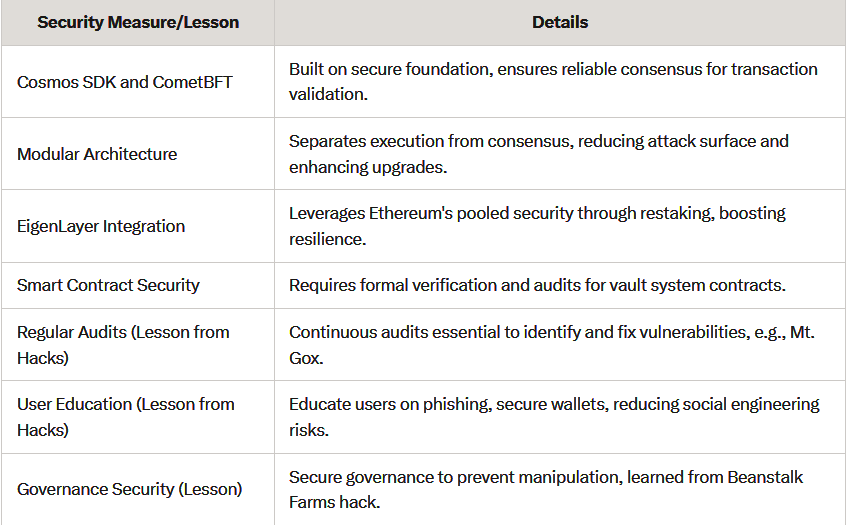
Task: Click the educate users on phishing text
Action: (x=554, y=417)
